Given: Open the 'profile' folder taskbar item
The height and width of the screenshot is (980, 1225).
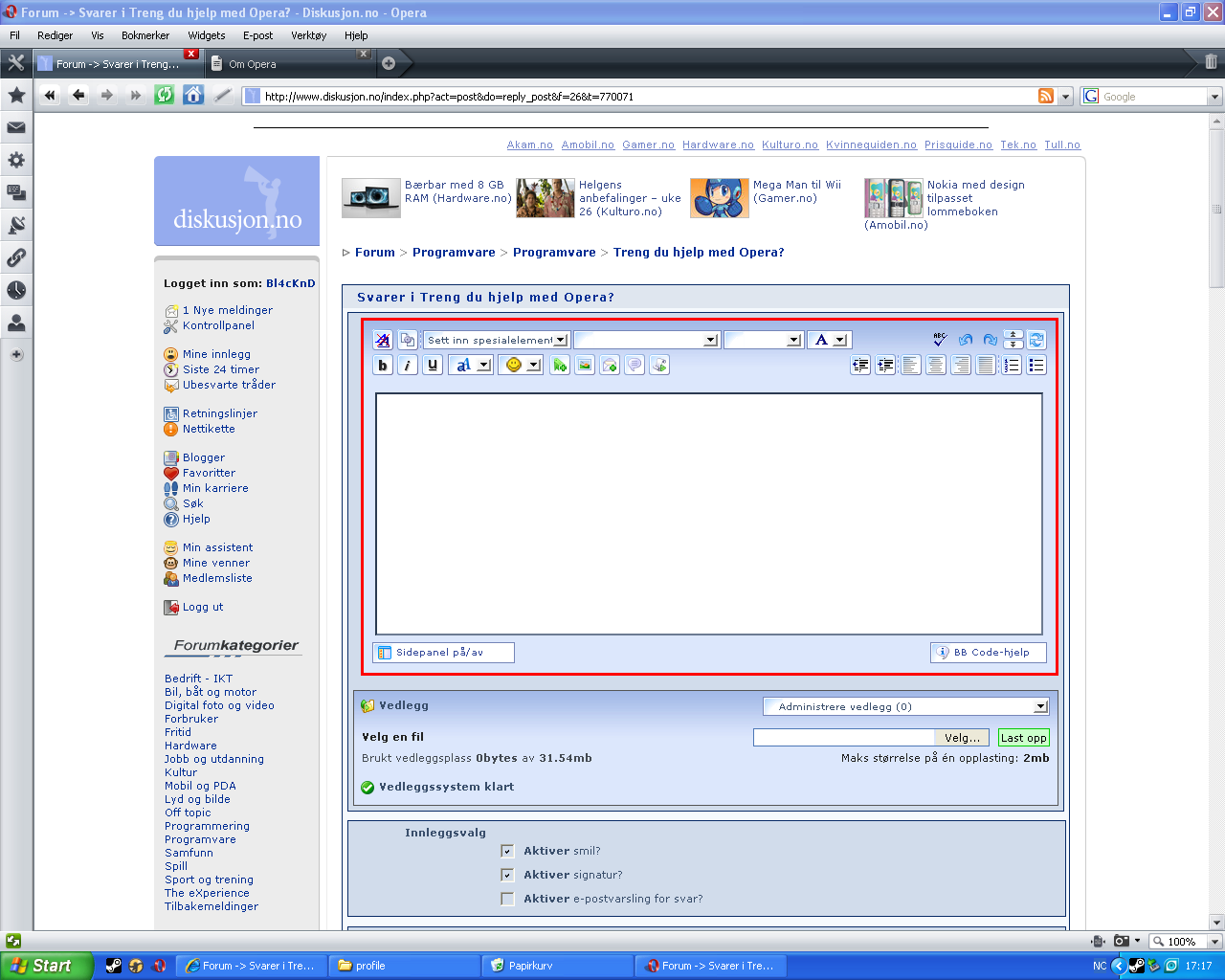Looking at the screenshot, I should pyautogui.click(x=405, y=966).
